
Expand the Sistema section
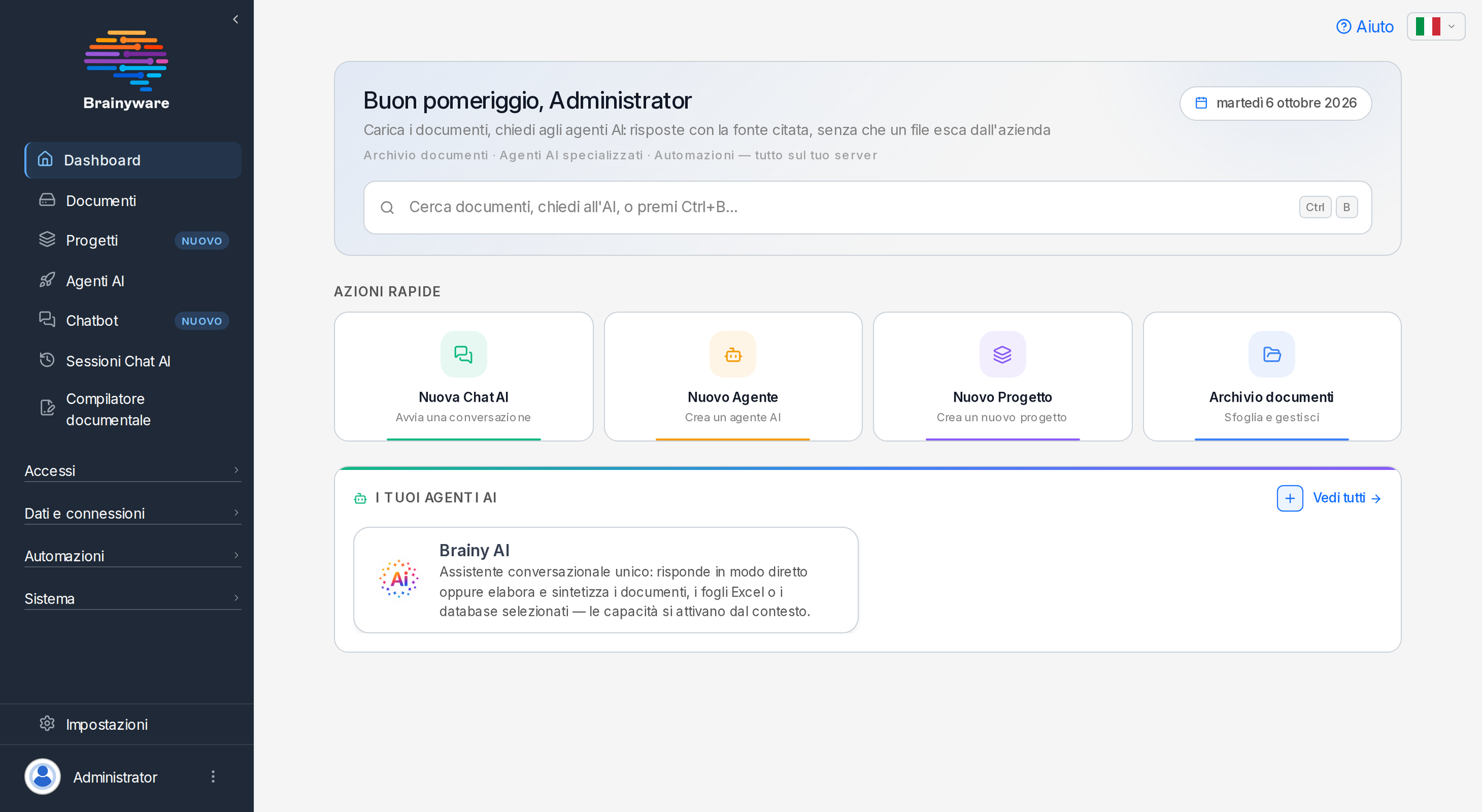click(133, 598)
